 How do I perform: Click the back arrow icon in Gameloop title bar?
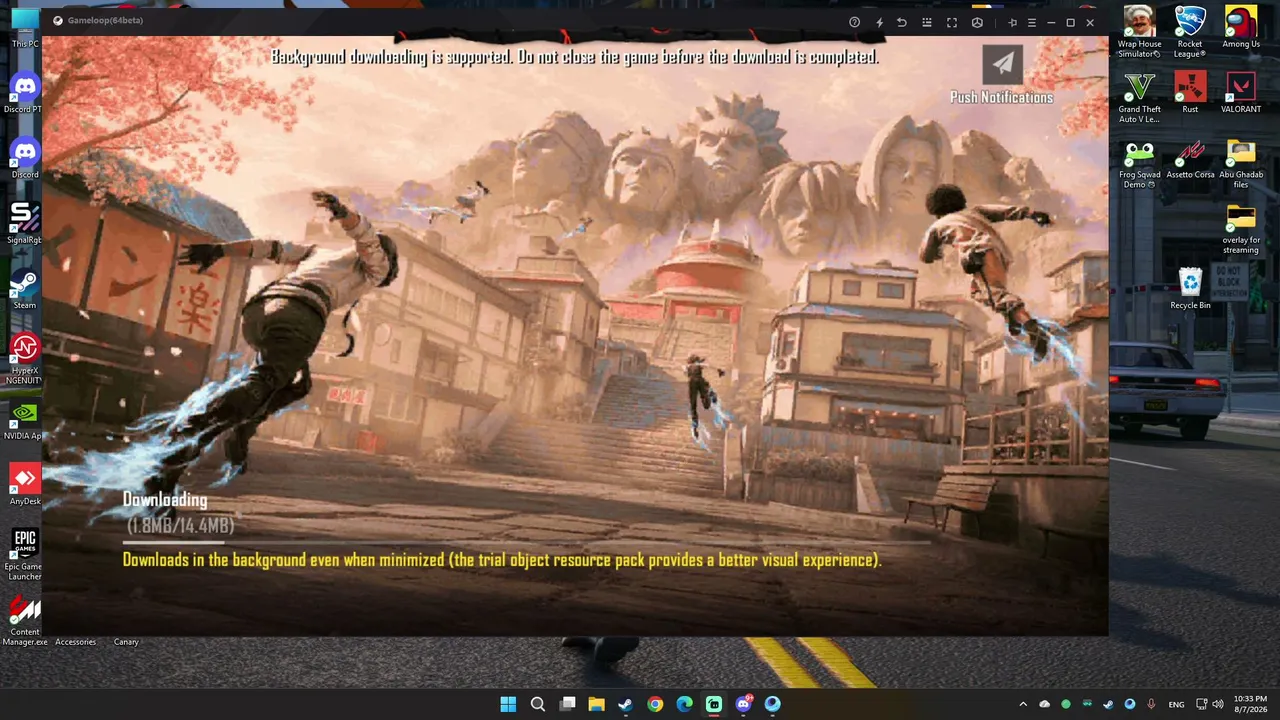click(x=902, y=22)
